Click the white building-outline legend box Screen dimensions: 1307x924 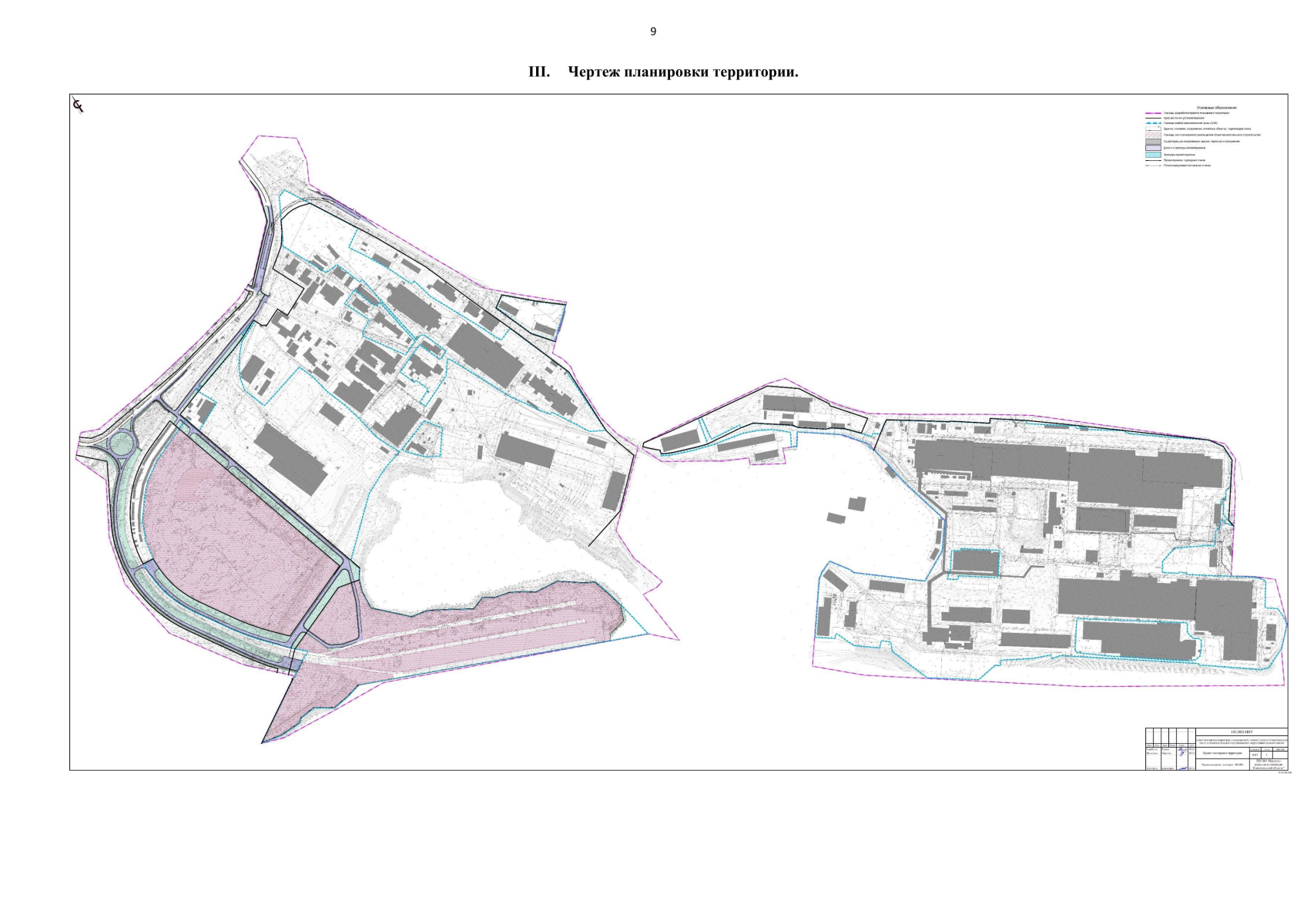click(1153, 129)
